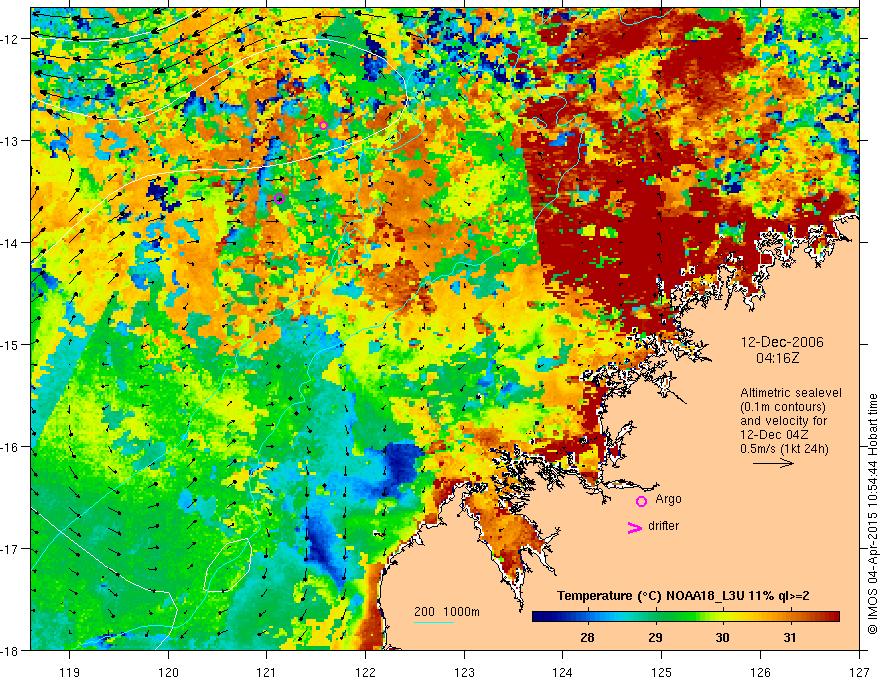Screen dimensions: 880x680
Task: Click the '-18' latitude axis label
Action: click(12, 650)
